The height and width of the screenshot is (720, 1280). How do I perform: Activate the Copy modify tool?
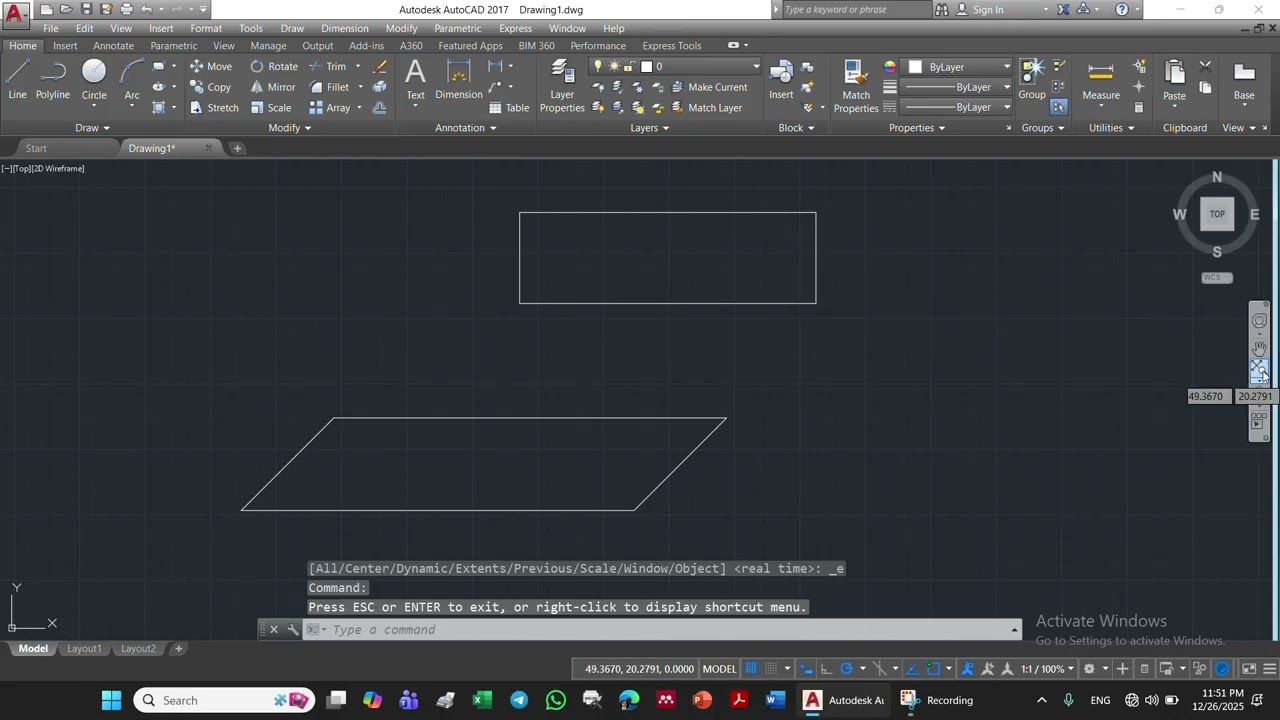coord(211,87)
